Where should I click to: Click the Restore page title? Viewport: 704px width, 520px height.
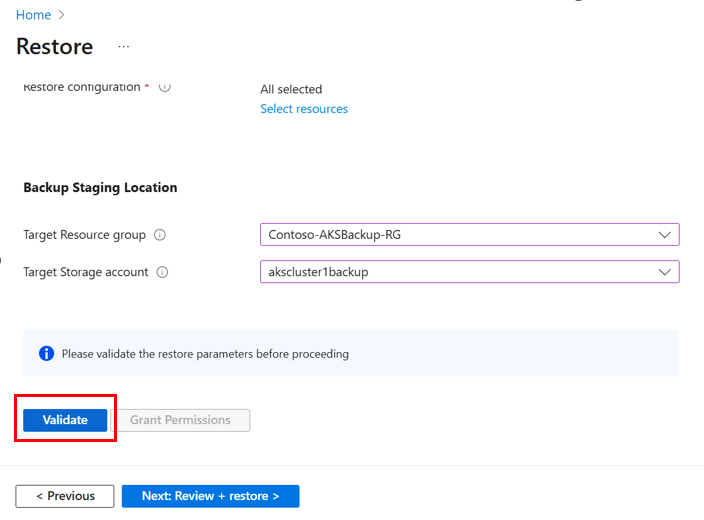click(55, 47)
